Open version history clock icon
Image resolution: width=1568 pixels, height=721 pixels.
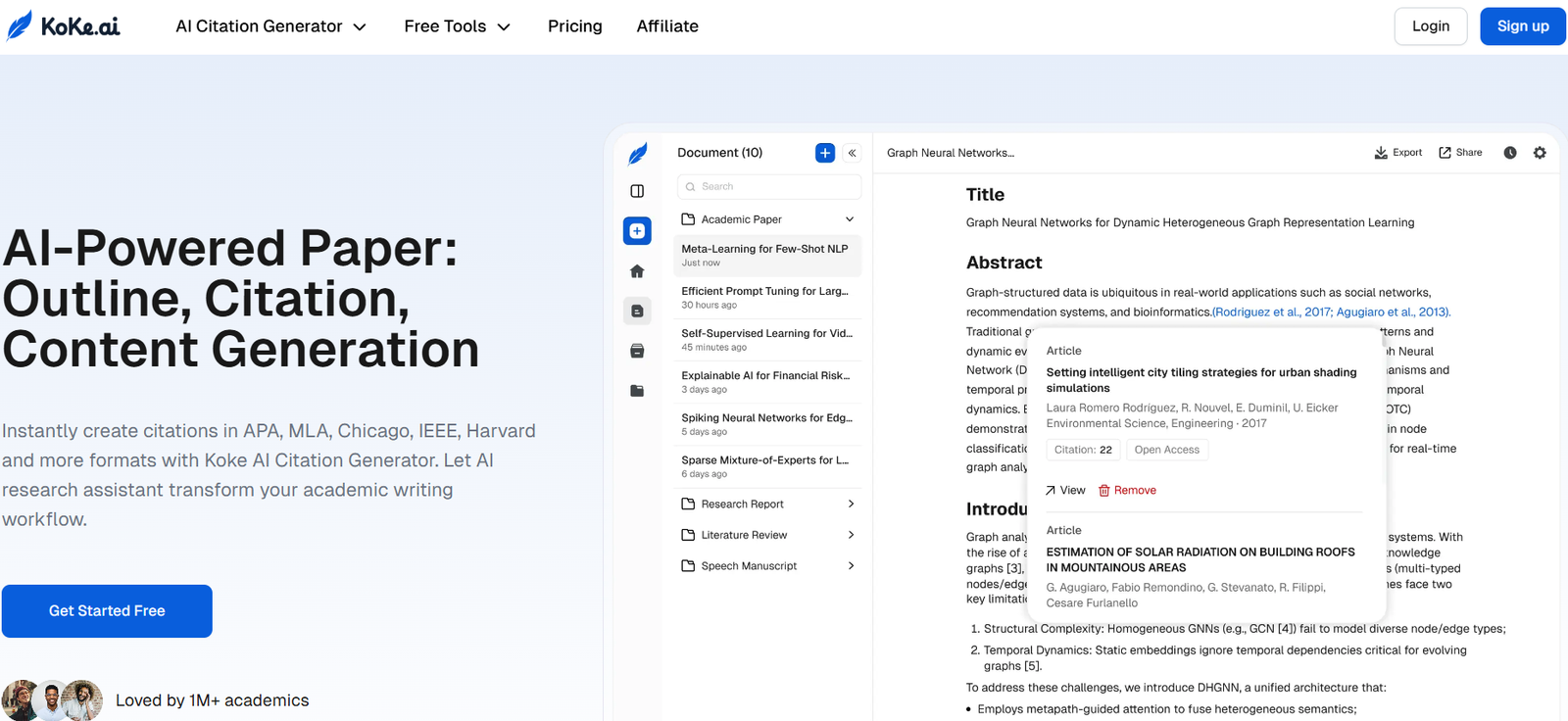click(1510, 153)
